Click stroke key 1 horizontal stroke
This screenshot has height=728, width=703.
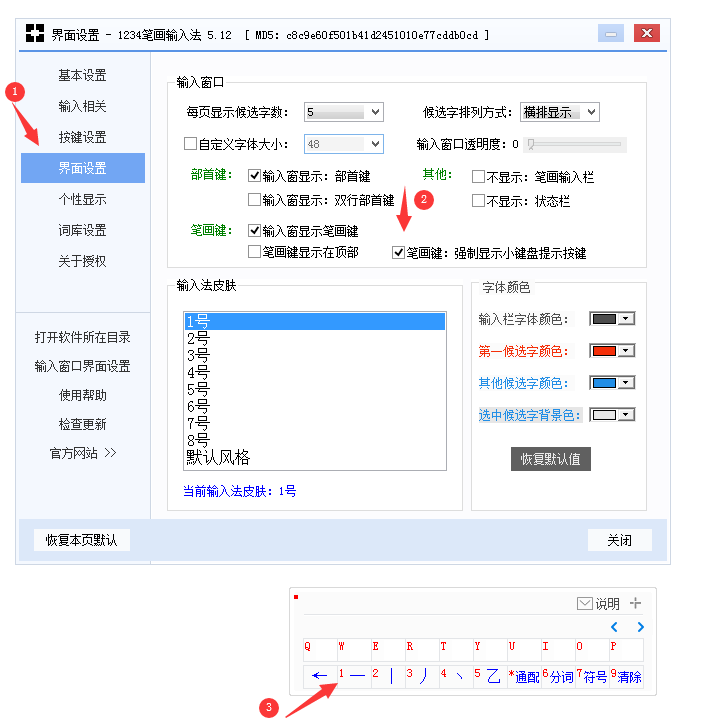pos(354,676)
